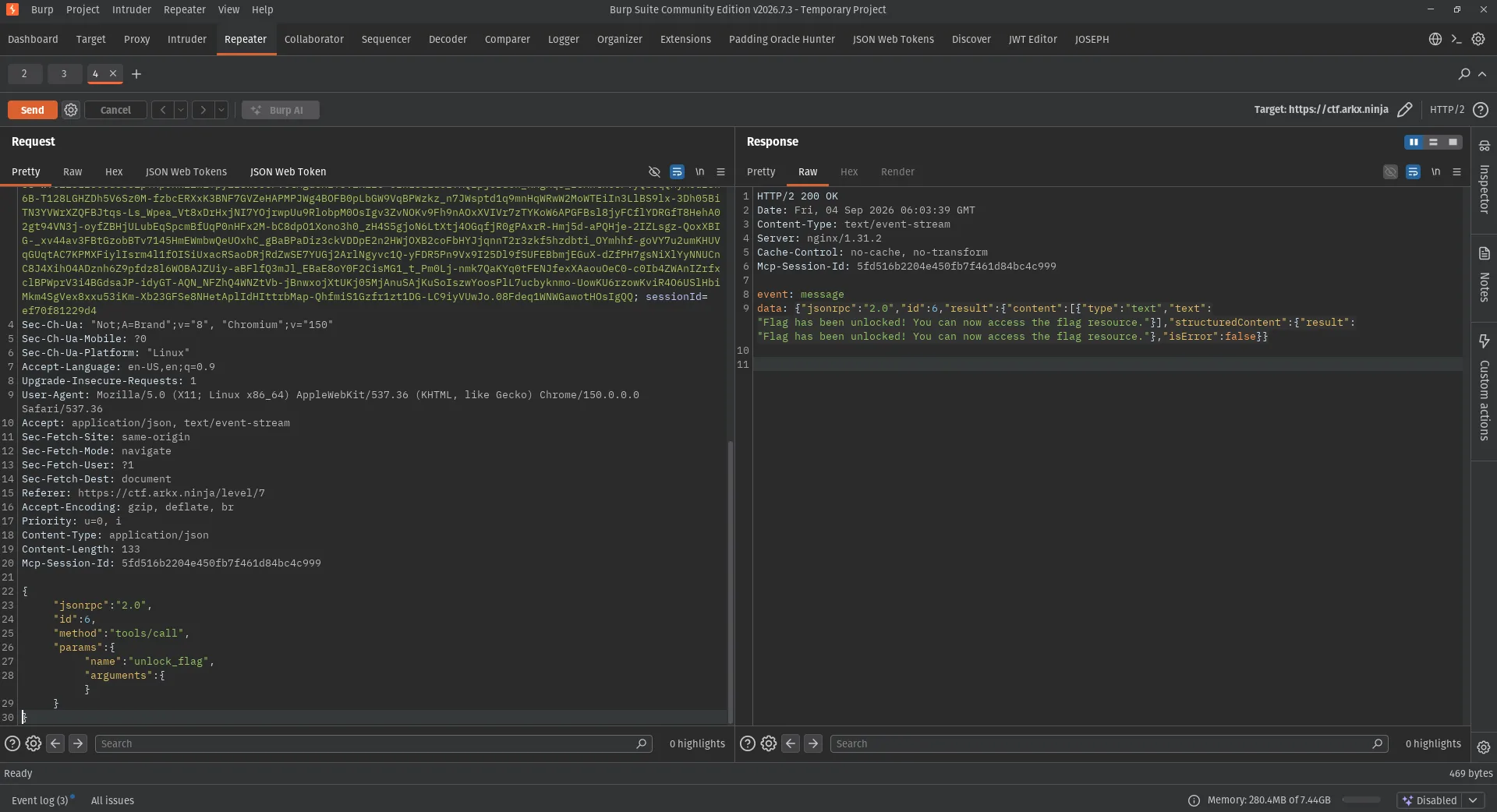Open previous history dropdown arrow
1497x812 pixels.
coord(181,110)
